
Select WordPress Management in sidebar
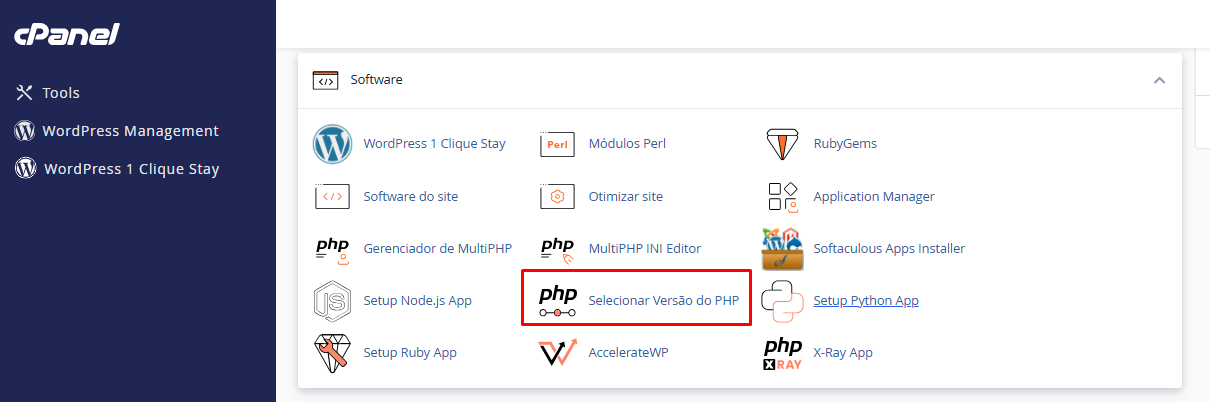pos(130,131)
